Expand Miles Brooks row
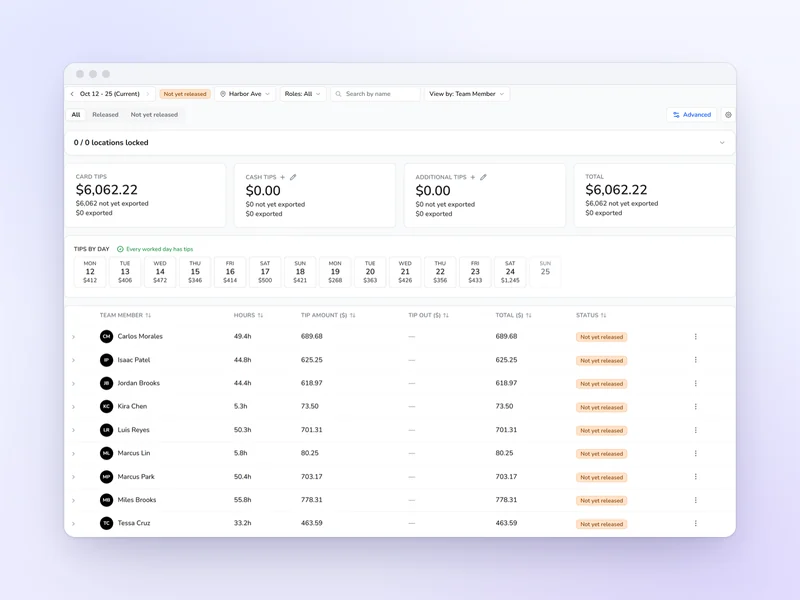800x600 pixels. pos(73,501)
